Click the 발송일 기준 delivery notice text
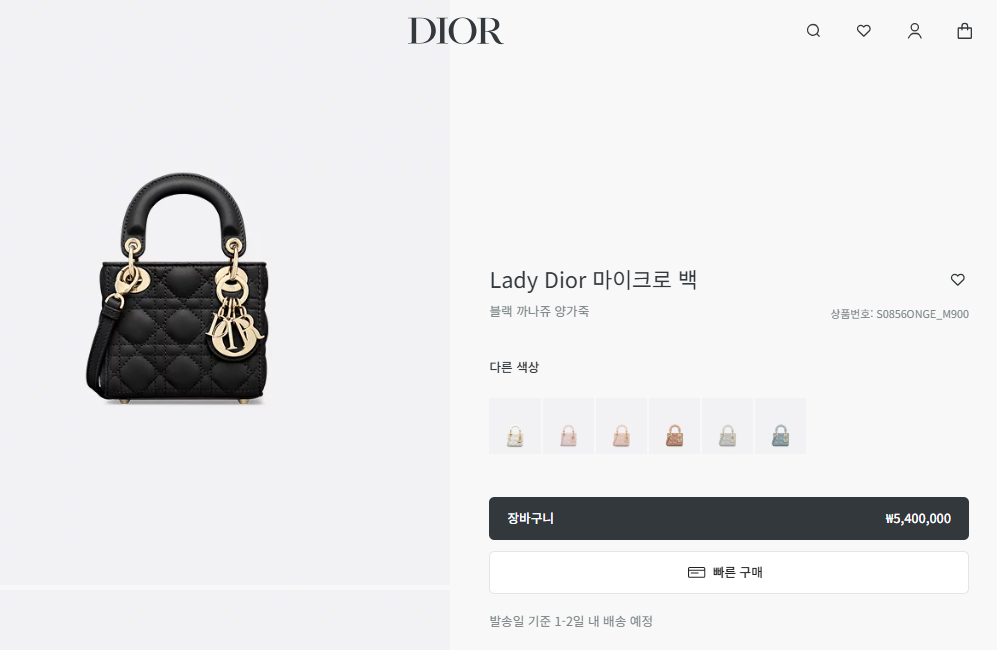Viewport: 997px width, 650px height. pos(571,621)
